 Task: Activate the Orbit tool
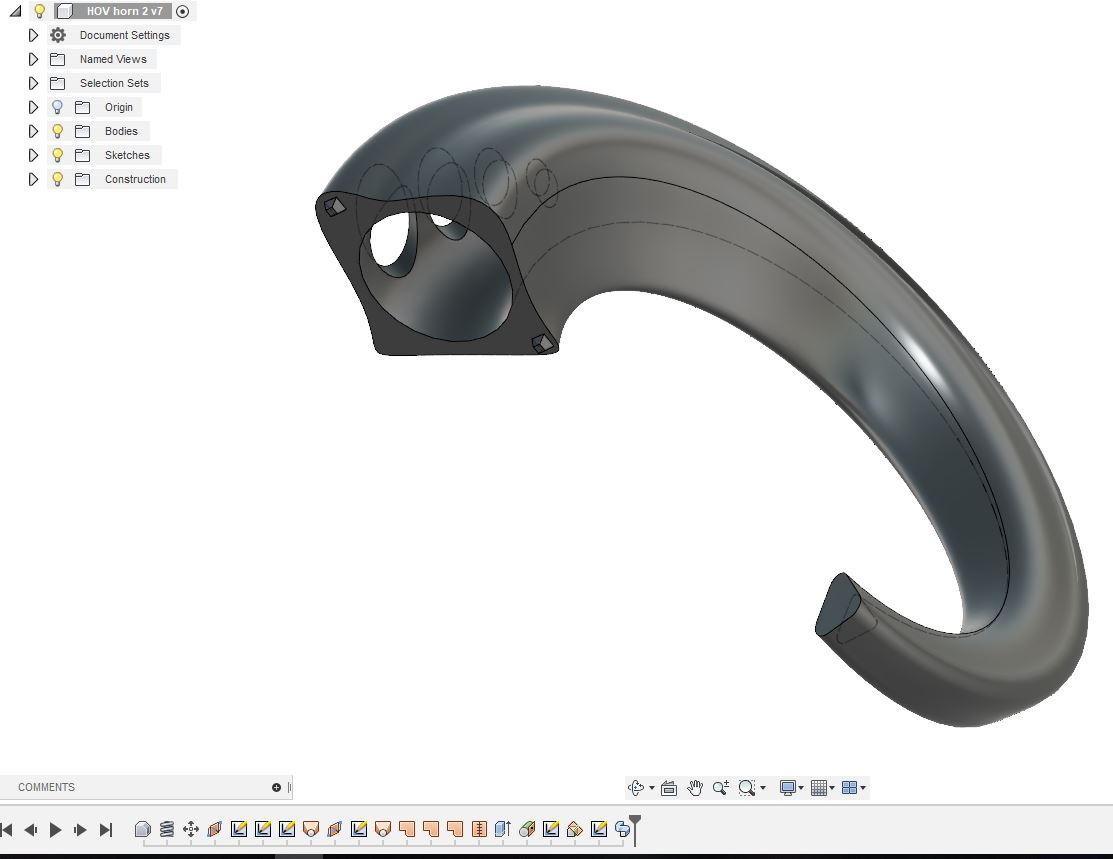tap(638, 787)
